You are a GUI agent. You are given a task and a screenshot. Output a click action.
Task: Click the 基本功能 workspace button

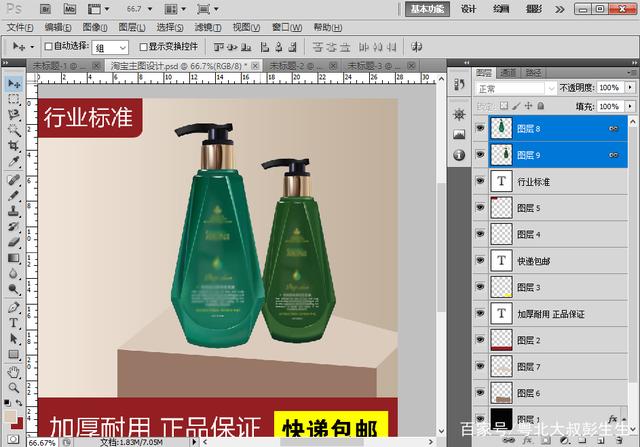coord(427,9)
